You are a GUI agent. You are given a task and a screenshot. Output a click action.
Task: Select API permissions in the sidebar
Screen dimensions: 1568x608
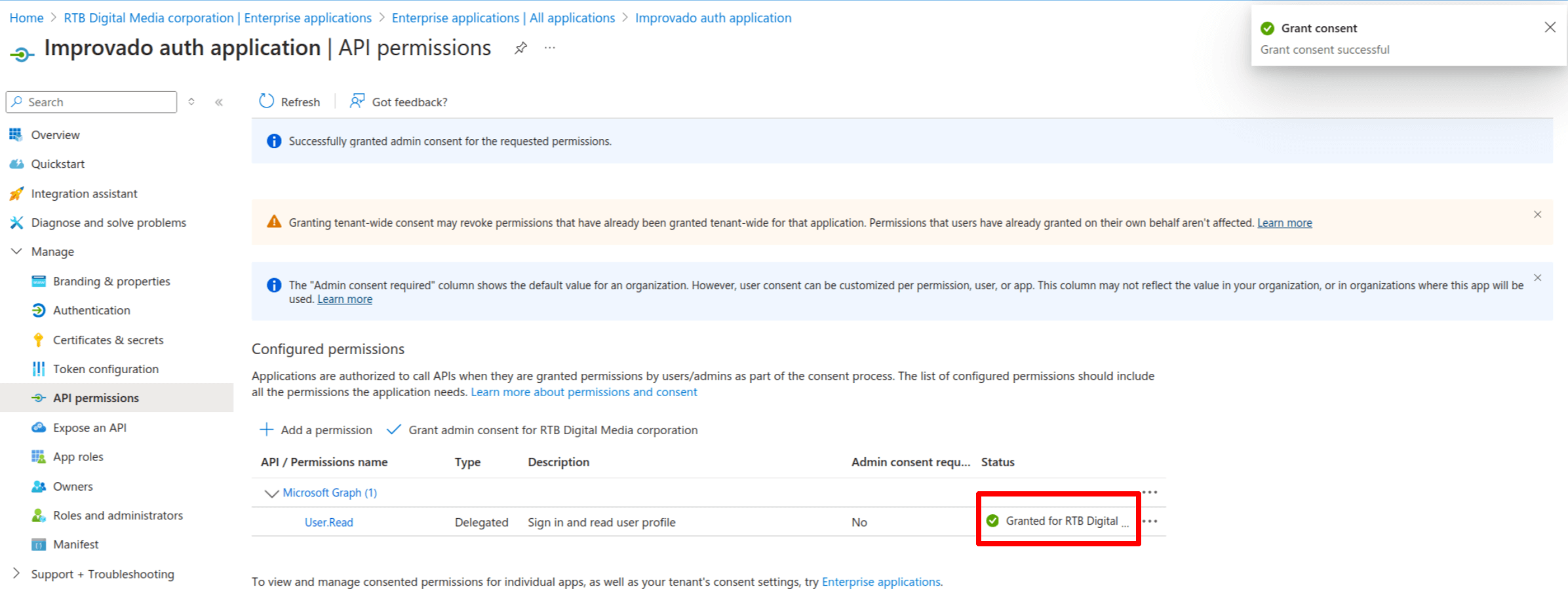(117, 397)
